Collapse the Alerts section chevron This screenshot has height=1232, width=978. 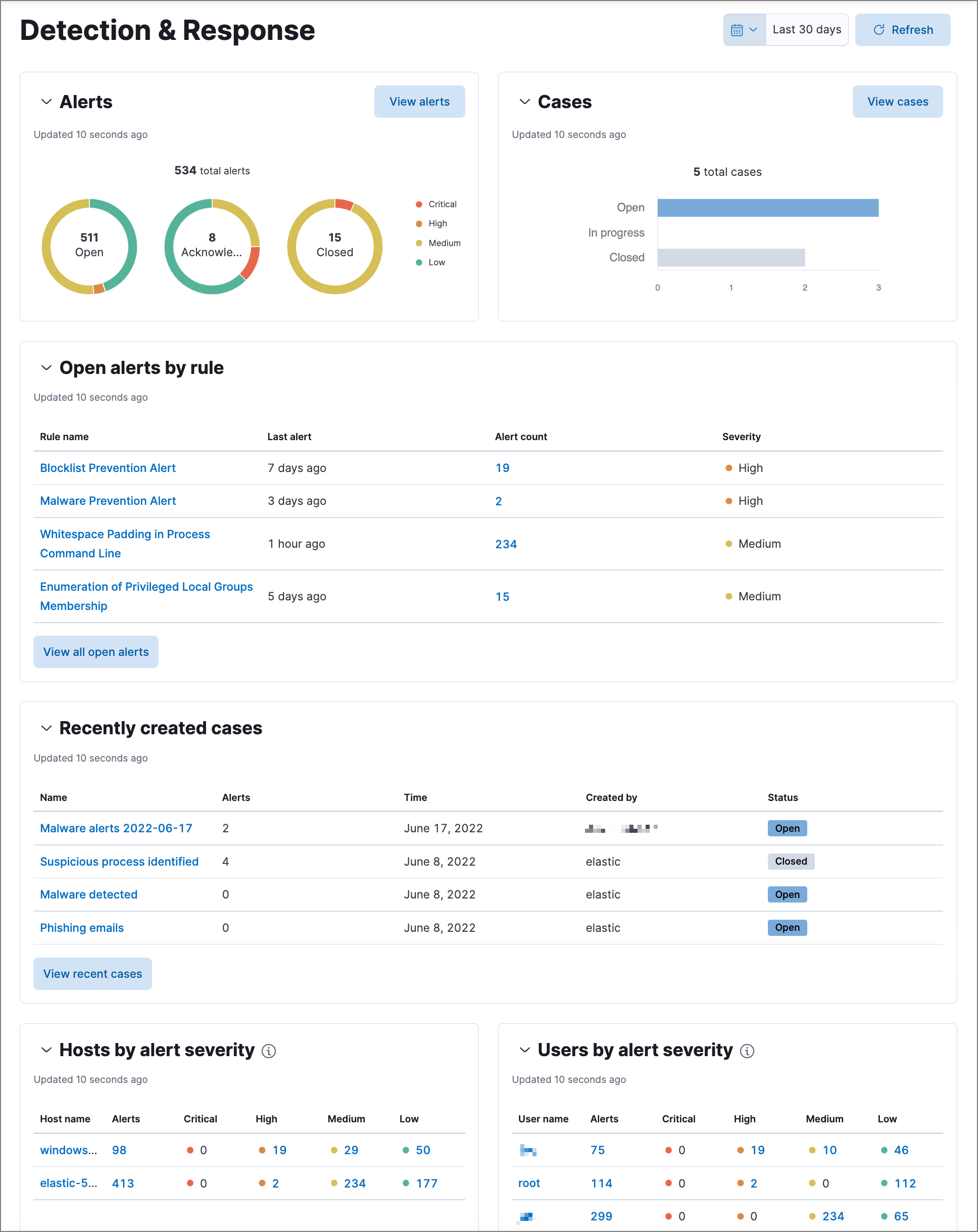point(45,101)
